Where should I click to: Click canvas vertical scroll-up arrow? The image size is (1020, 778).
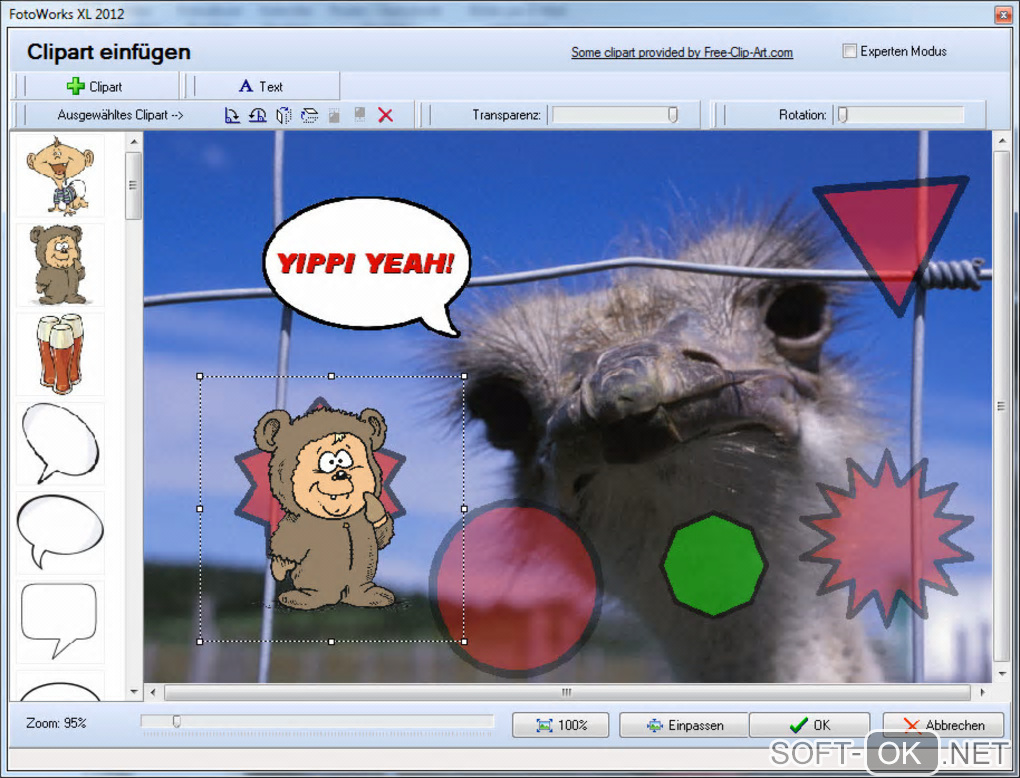(1002, 140)
